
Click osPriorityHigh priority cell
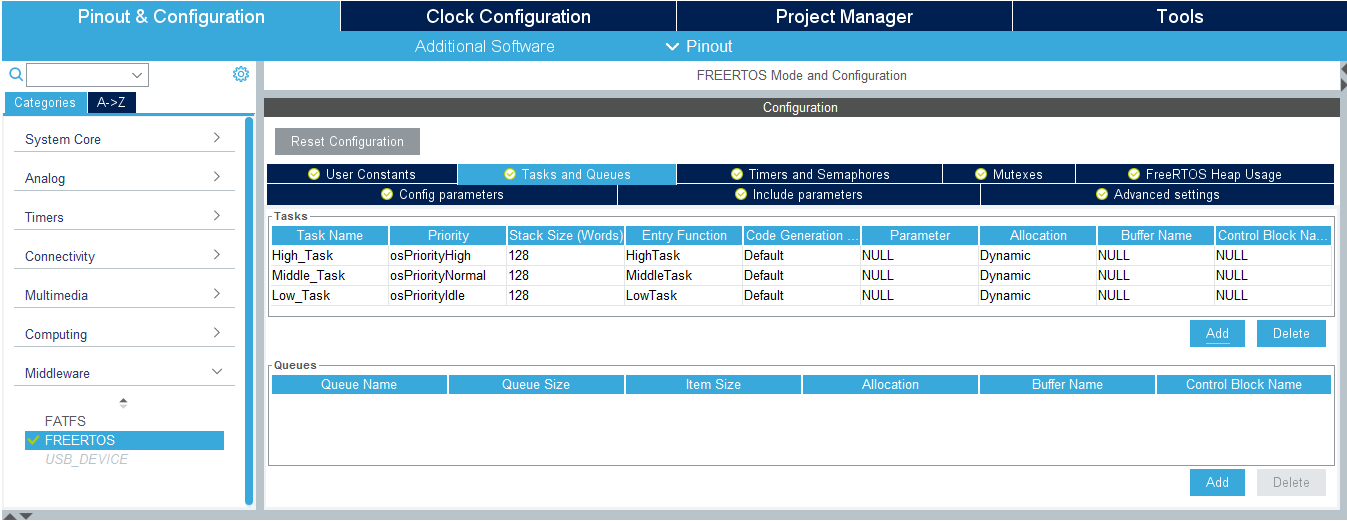pyautogui.click(x=448, y=255)
